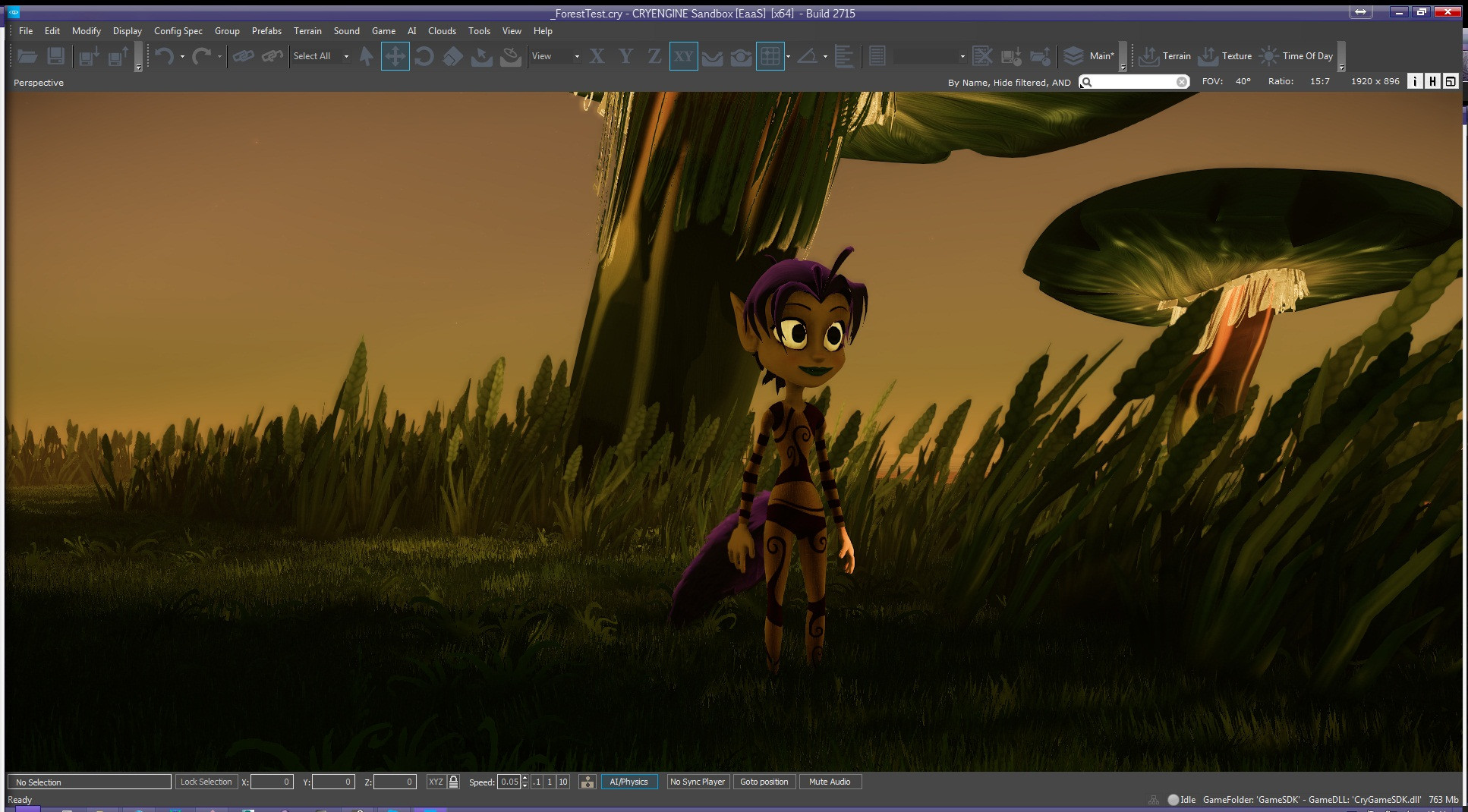
Task: Open the Select All filter dropdown
Action: (321, 56)
